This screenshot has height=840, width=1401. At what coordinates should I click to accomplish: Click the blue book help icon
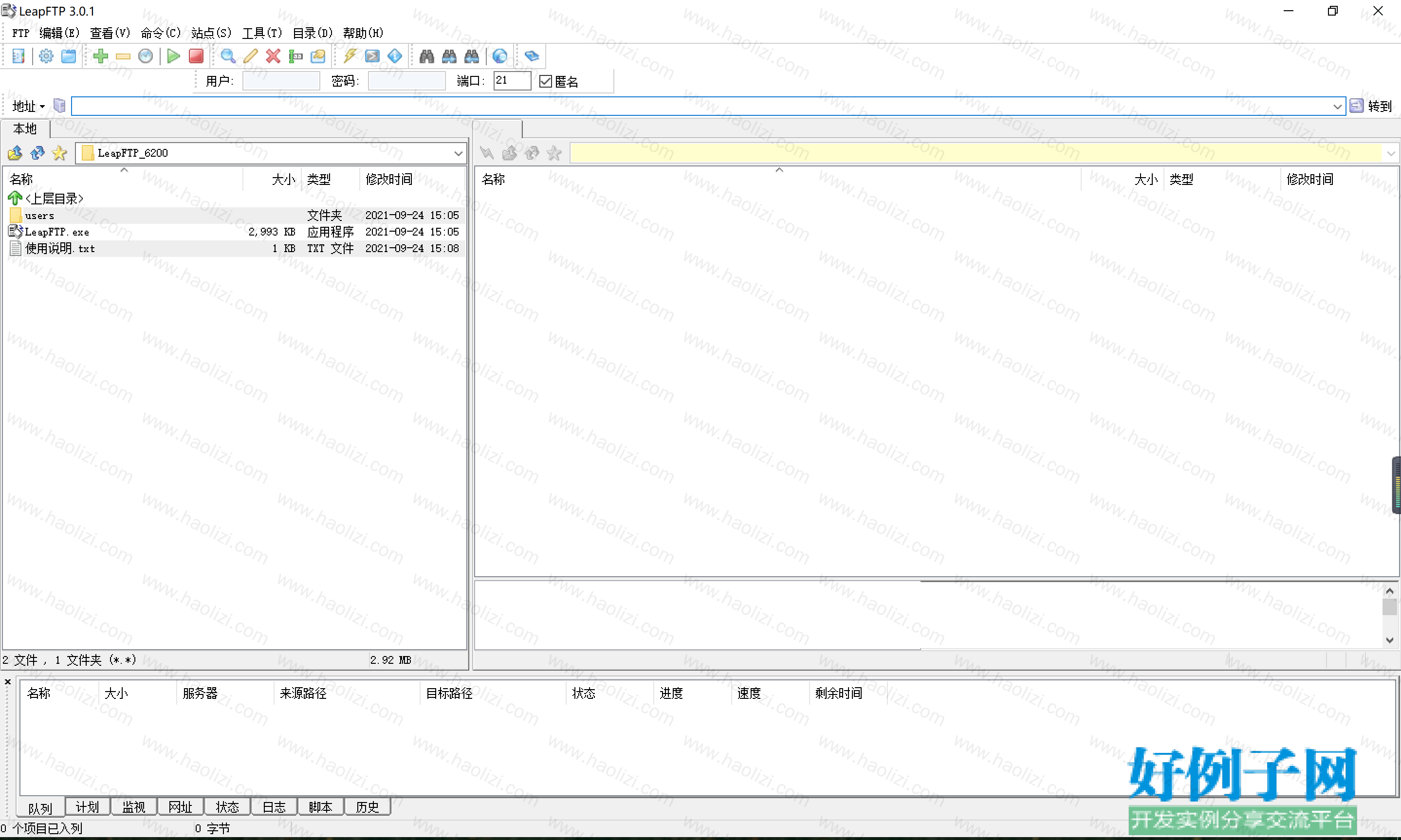coord(532,56)
